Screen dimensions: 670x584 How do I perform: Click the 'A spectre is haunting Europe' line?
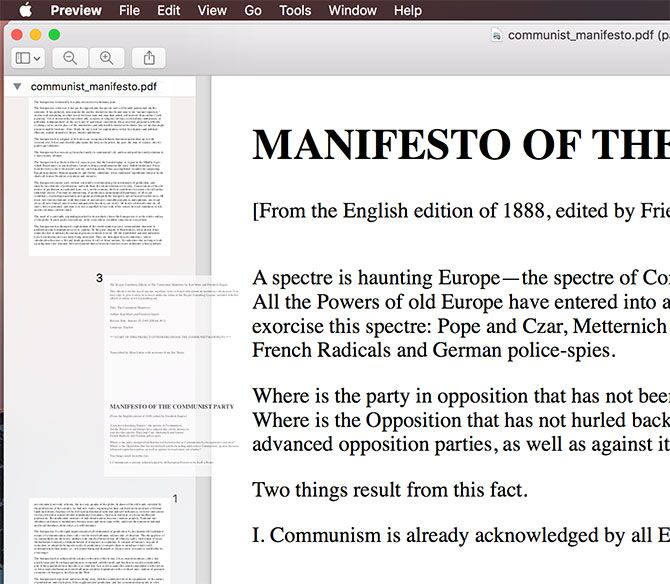(x=461, y=278)
